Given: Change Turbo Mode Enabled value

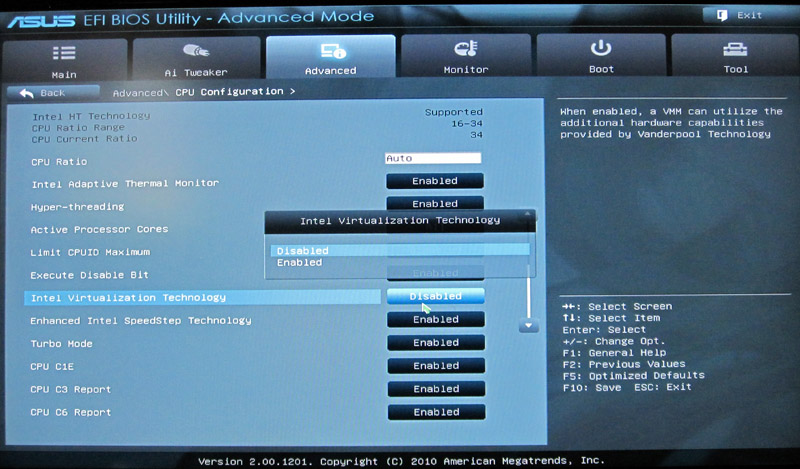Looking at the screenshot, I should pos(436,342).
